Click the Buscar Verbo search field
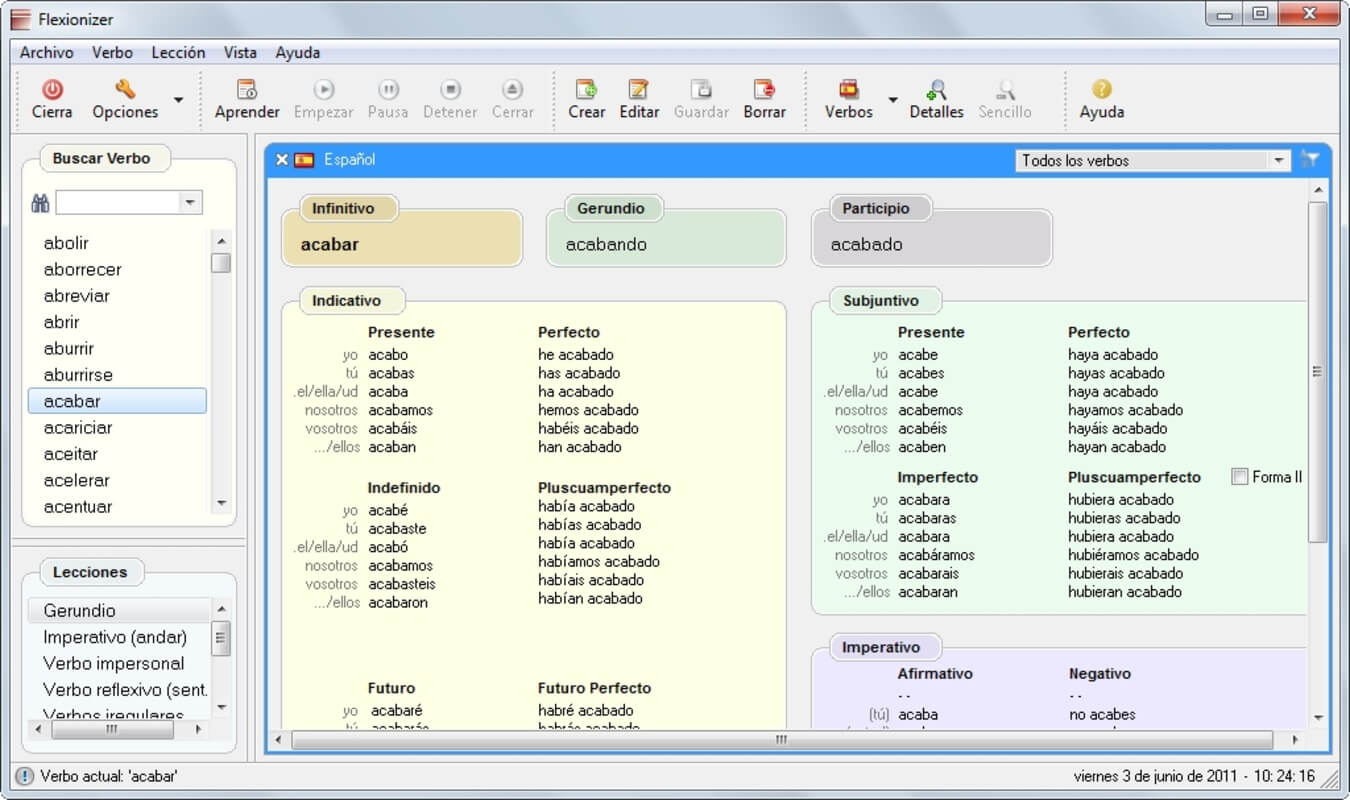 pos(117,203)
